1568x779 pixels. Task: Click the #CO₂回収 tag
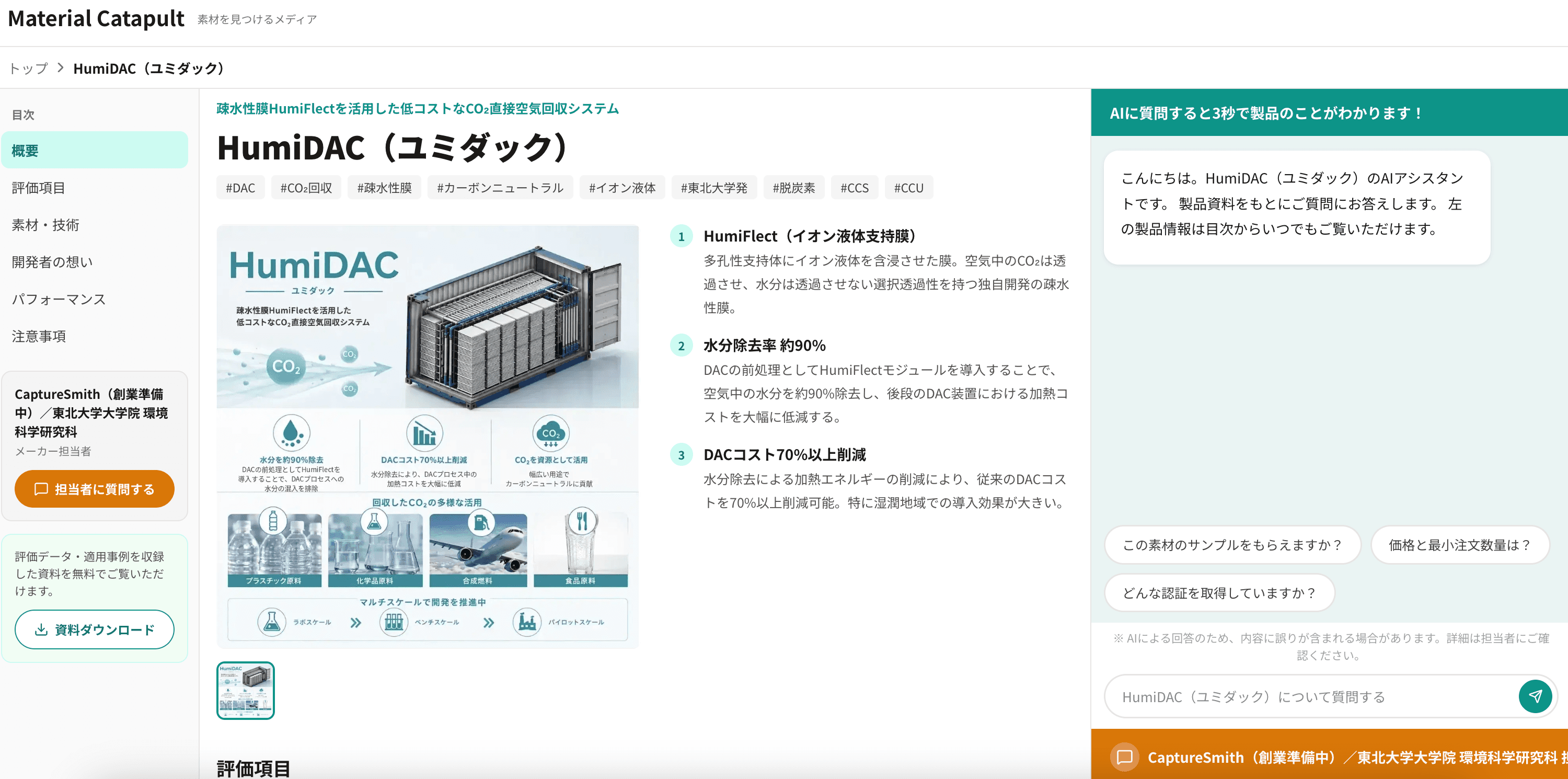[x=306, y=188]
